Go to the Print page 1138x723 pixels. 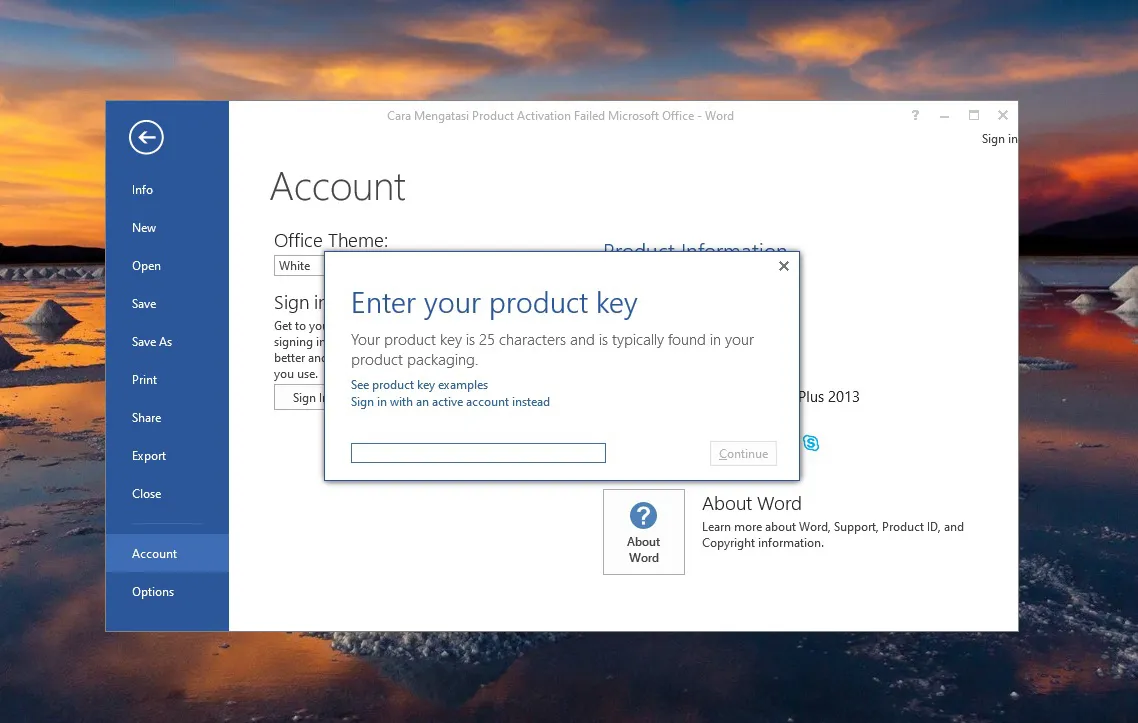point(145,380)
